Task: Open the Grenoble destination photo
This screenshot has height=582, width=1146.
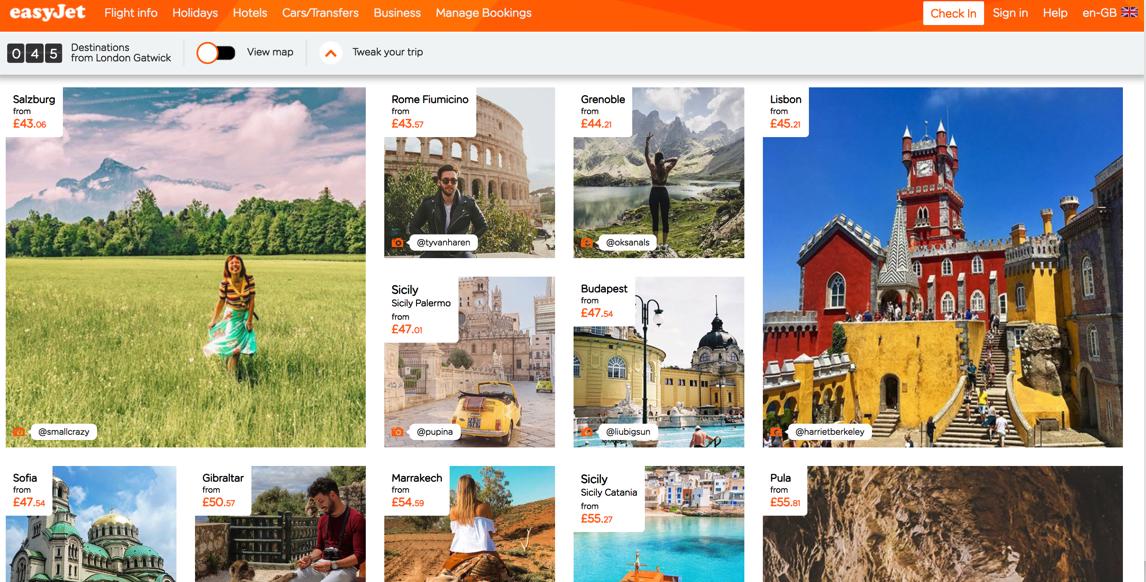Action: [659, 173]
